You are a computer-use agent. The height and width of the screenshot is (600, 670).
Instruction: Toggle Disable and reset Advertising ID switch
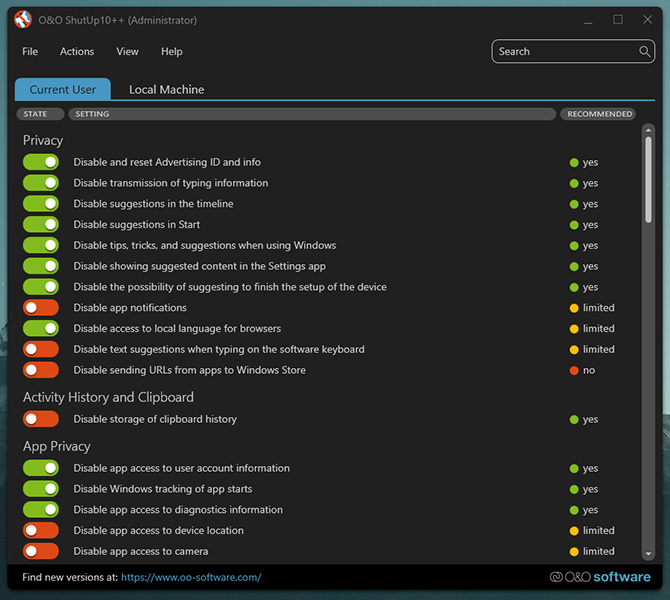tap(41, 162)
